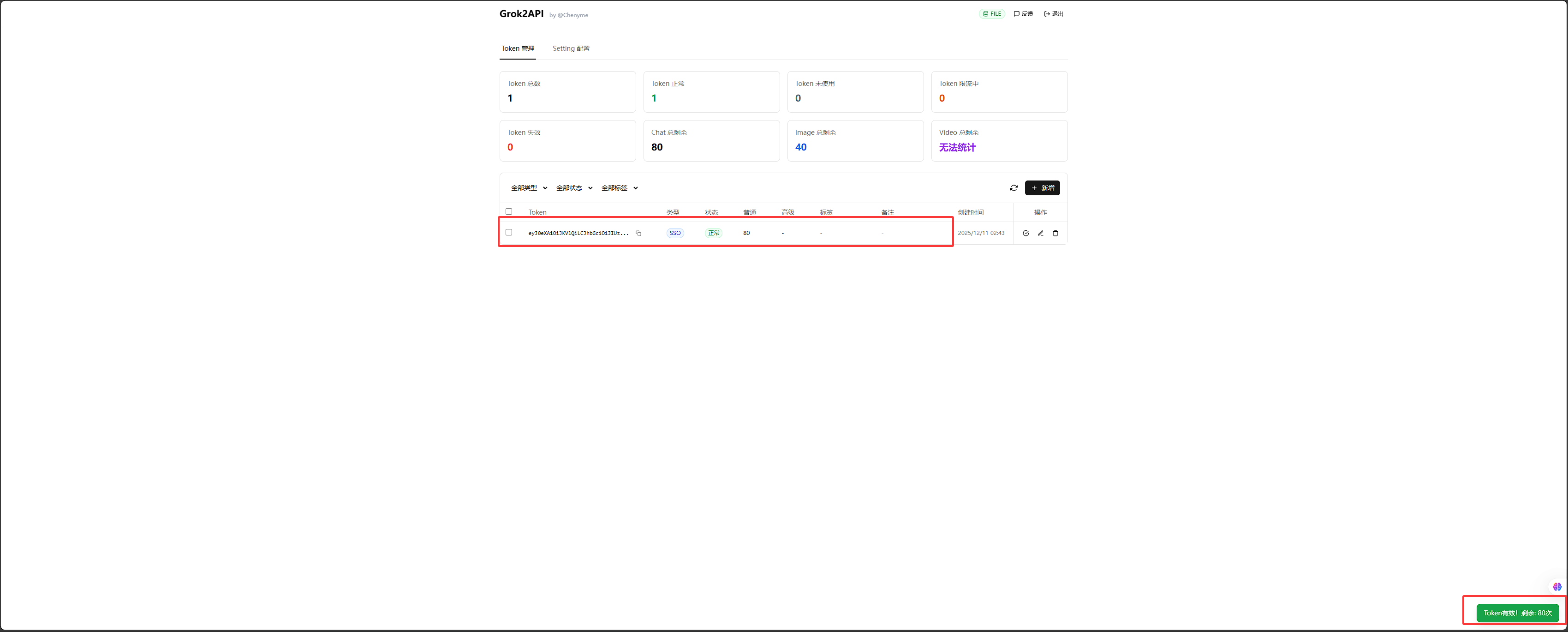Click the 反馈 feedback link
This screenshot has height=632, width=1568.
(x=1023, y=14)
